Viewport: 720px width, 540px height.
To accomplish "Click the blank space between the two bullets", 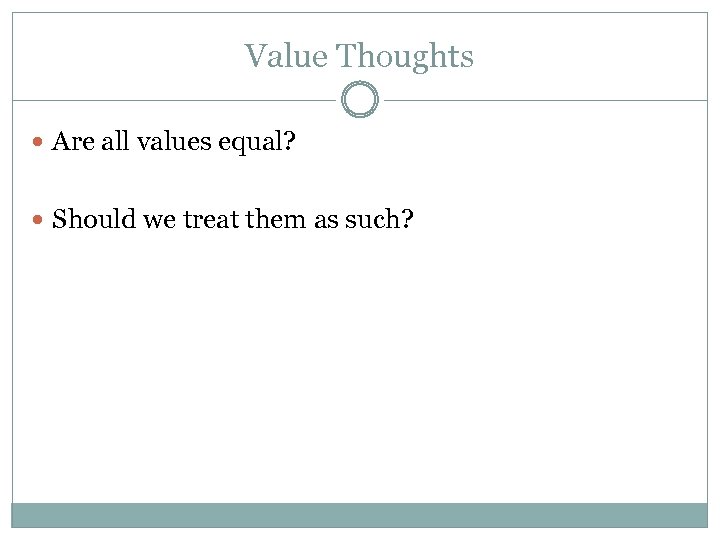I will (x=300, y=180).
